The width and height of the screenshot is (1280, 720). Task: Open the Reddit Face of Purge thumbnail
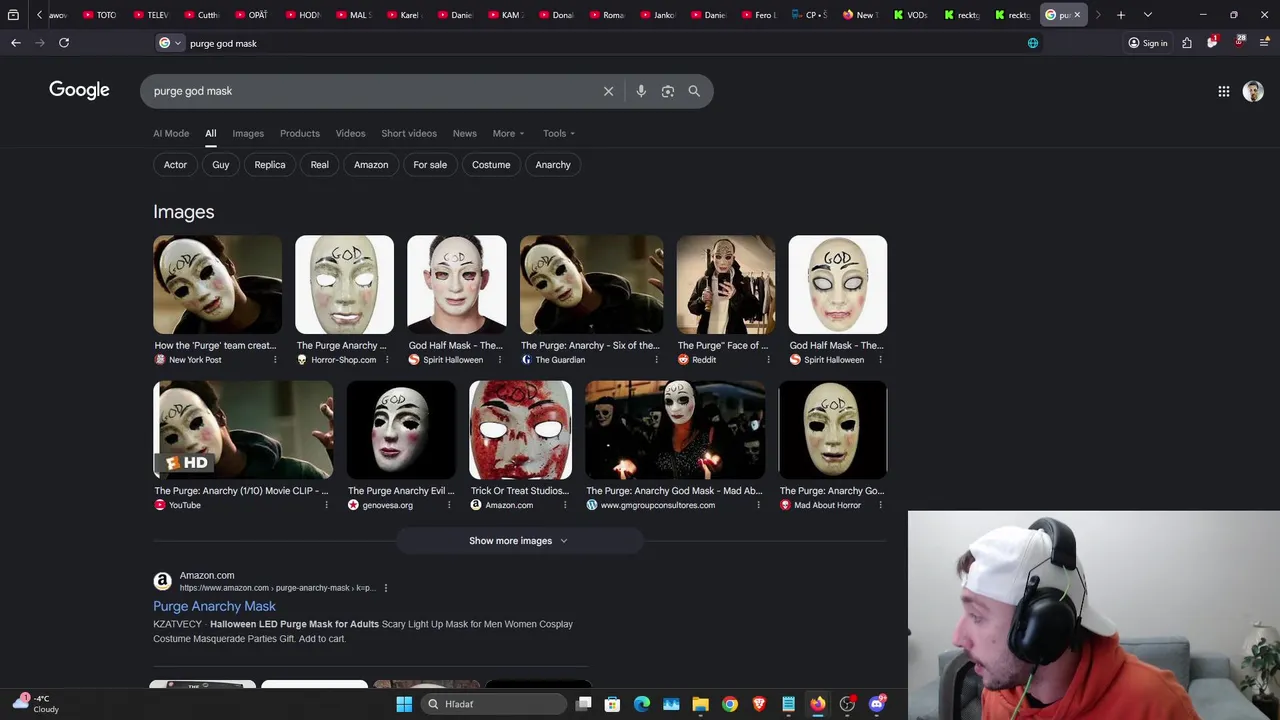[726, 285]
